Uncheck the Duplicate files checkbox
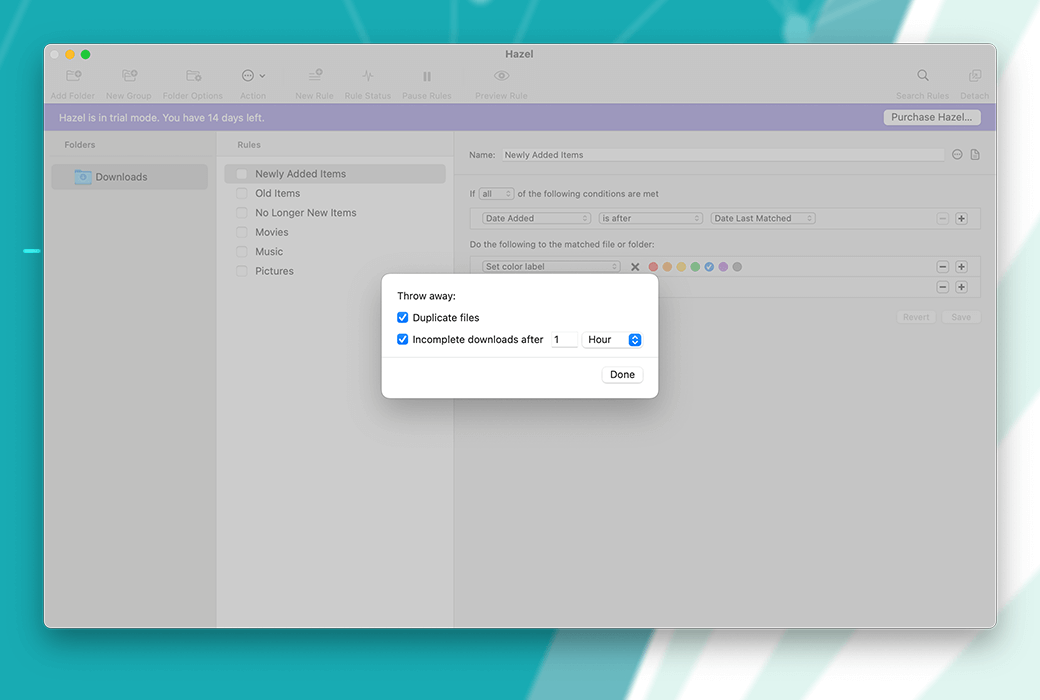The height and width of the screenshot is (700, 1040). pos(403,318)
